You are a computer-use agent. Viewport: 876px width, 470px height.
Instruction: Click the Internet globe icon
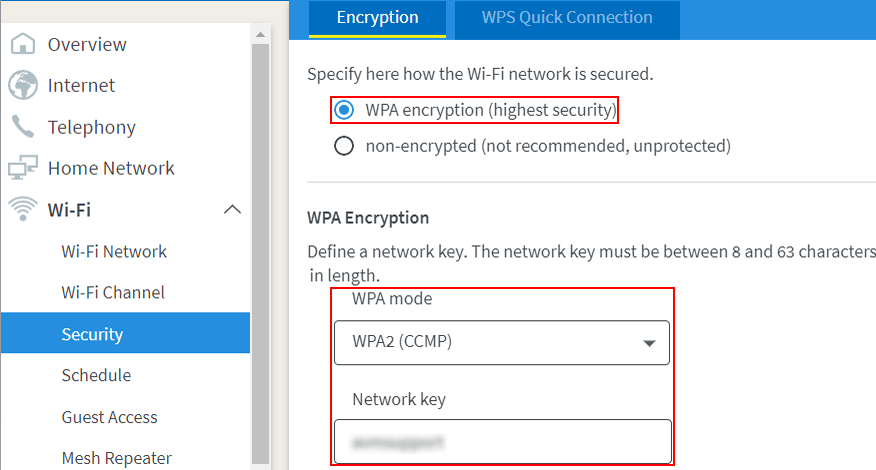(22, 86)
